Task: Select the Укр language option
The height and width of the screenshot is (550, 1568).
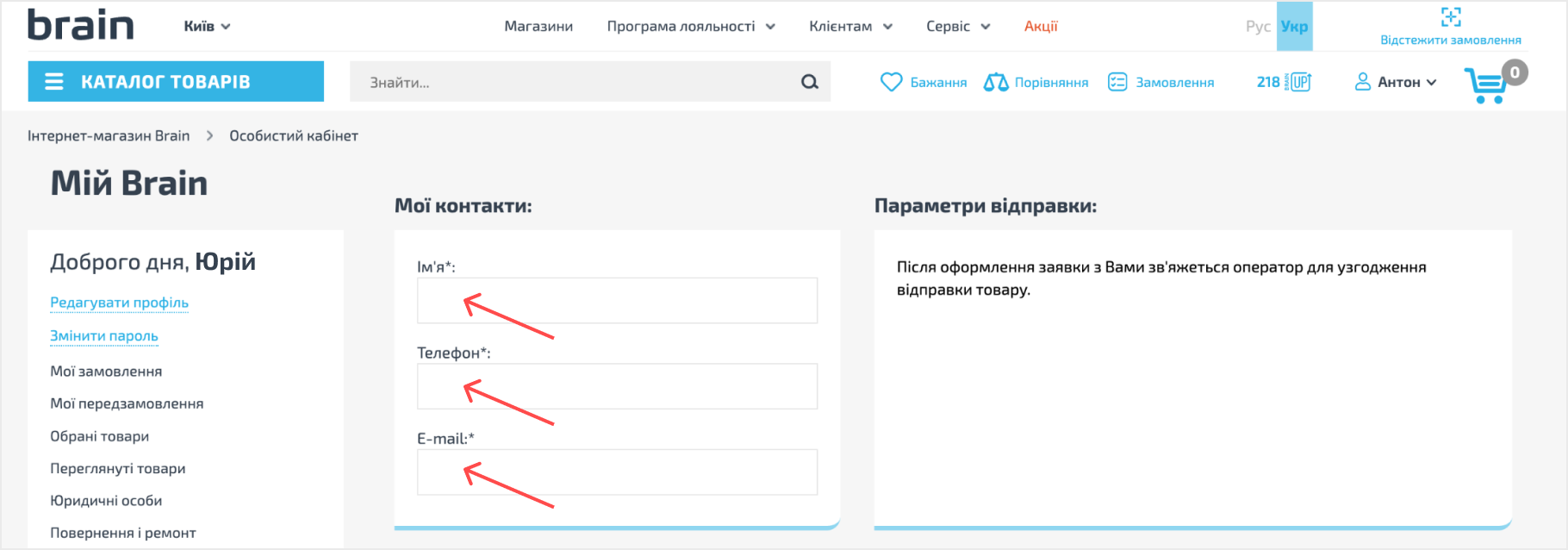Action: [x=1294, y=27]
